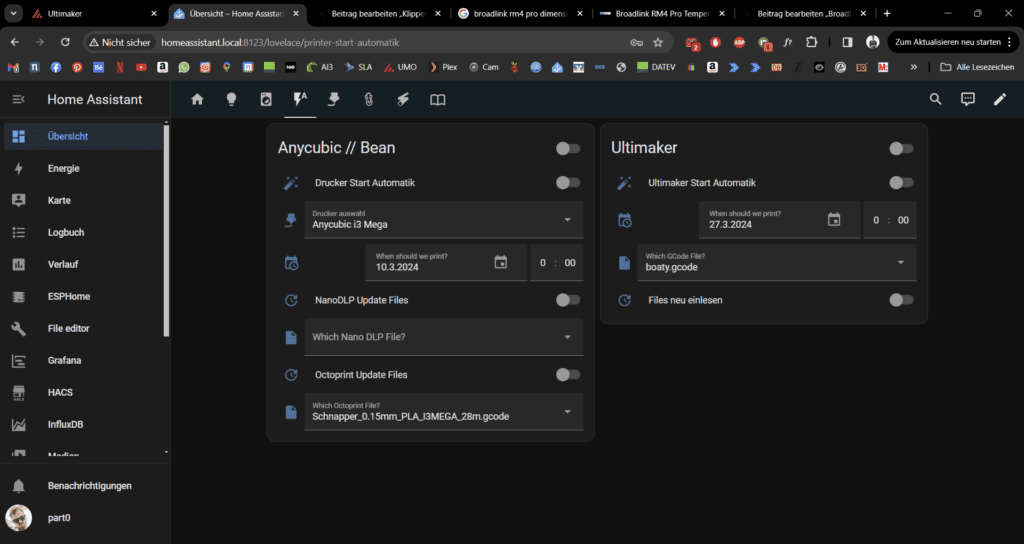This screenshot has width=1024, height=544.
Task: Open the book icon view tab
Action: coord(438,99)
